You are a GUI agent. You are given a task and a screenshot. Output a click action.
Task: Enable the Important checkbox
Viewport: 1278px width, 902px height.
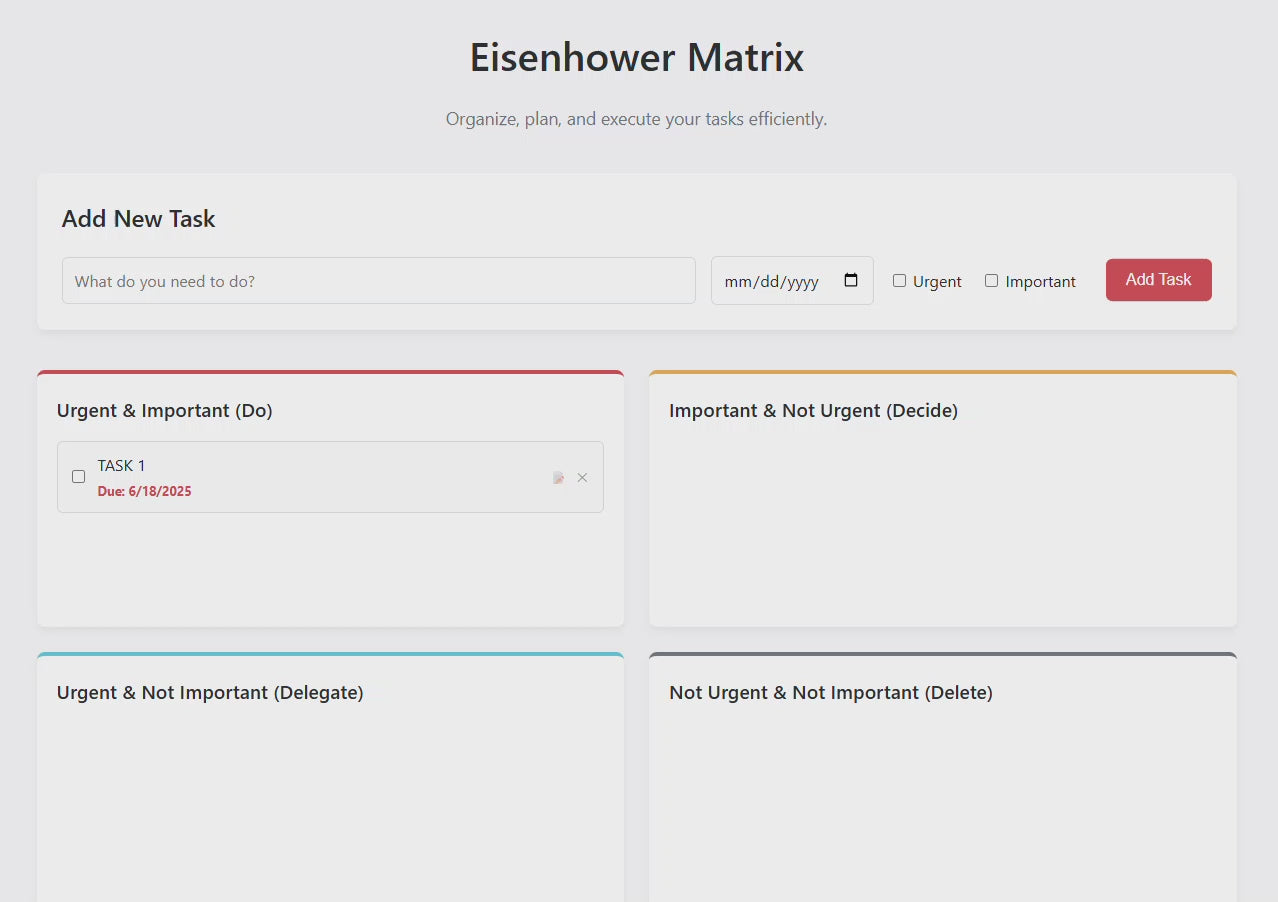(x=991, y=281)
